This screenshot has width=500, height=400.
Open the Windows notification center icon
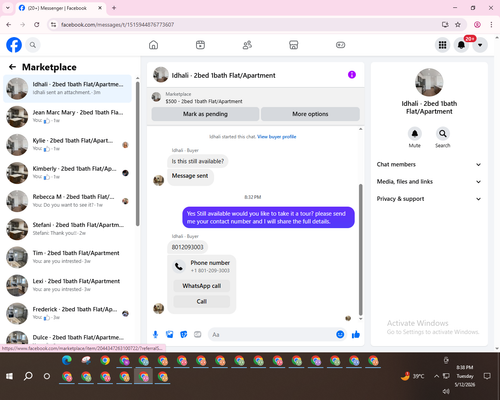(487, 376)
